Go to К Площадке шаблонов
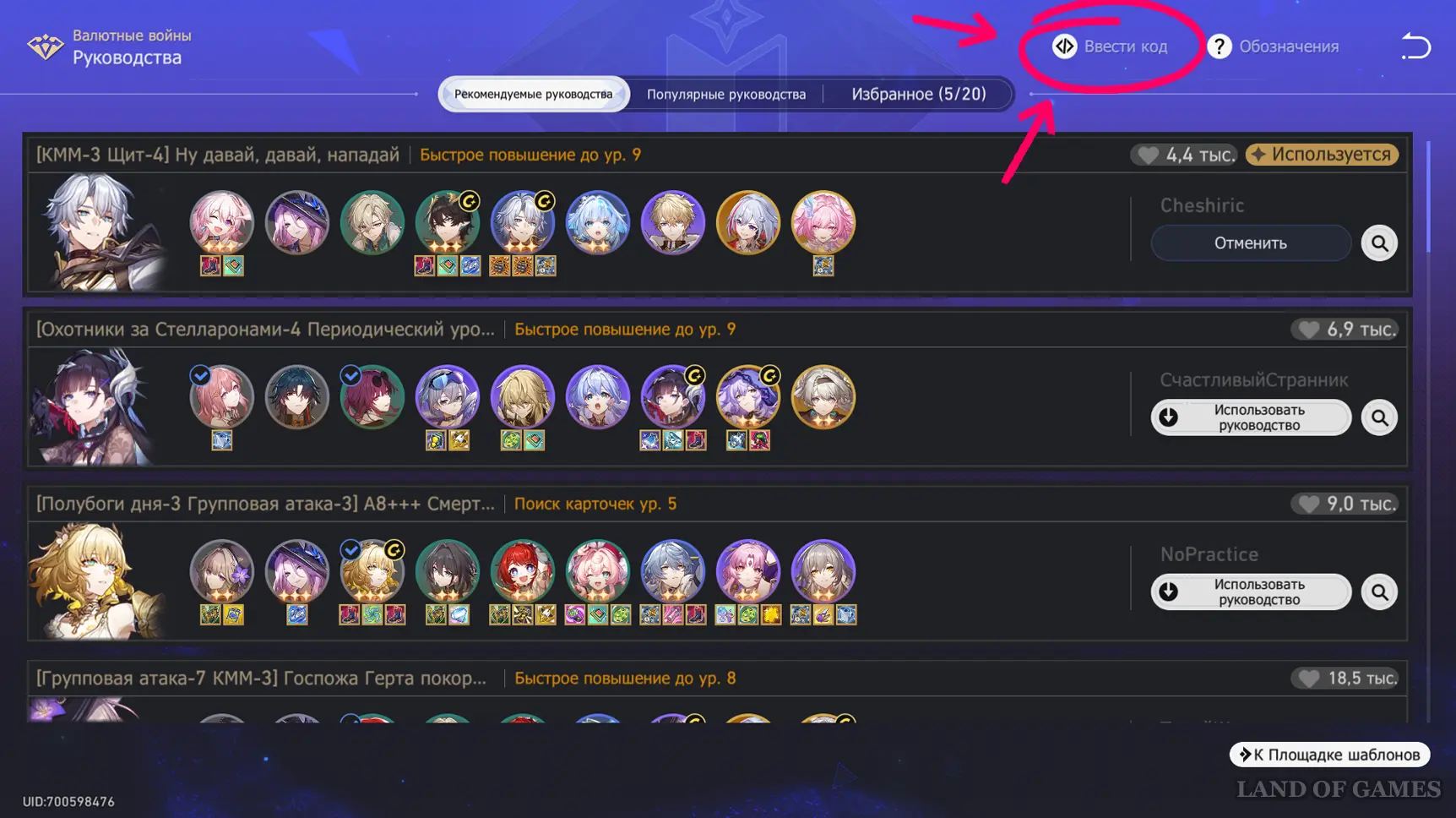1456x818 pixels. (x=1329, y=755)
